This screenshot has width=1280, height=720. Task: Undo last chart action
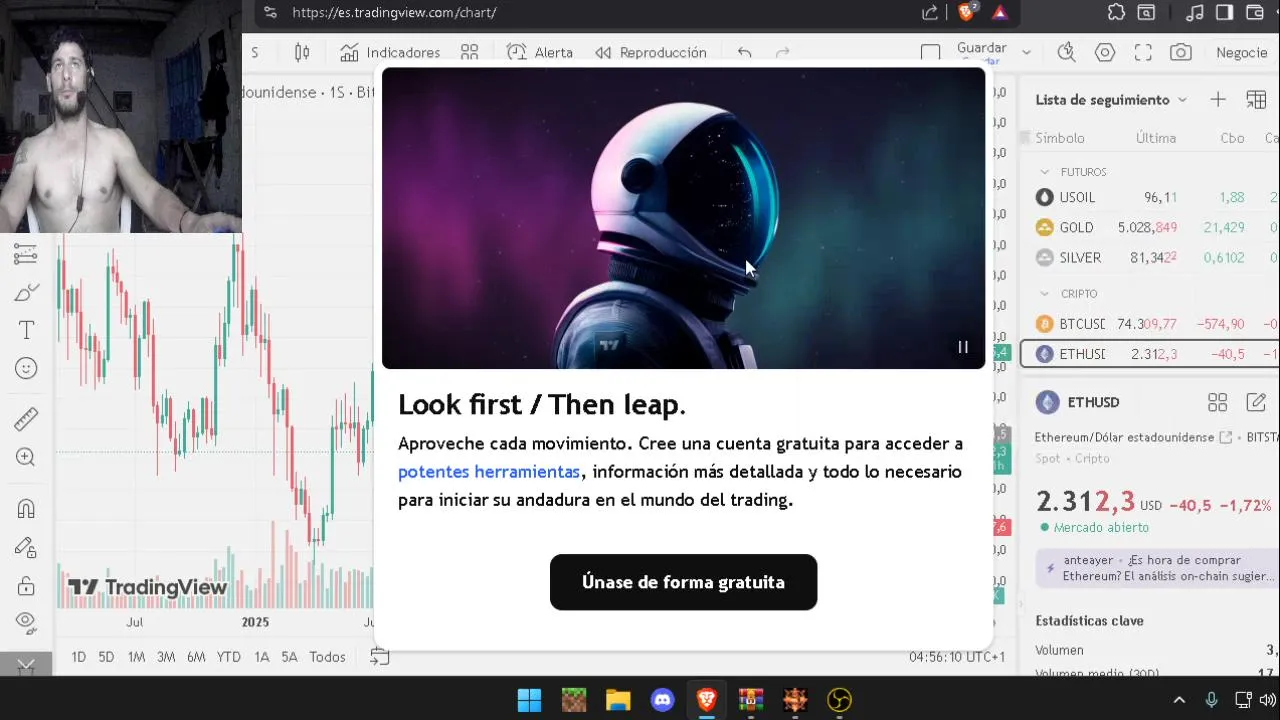coord(744,52)
